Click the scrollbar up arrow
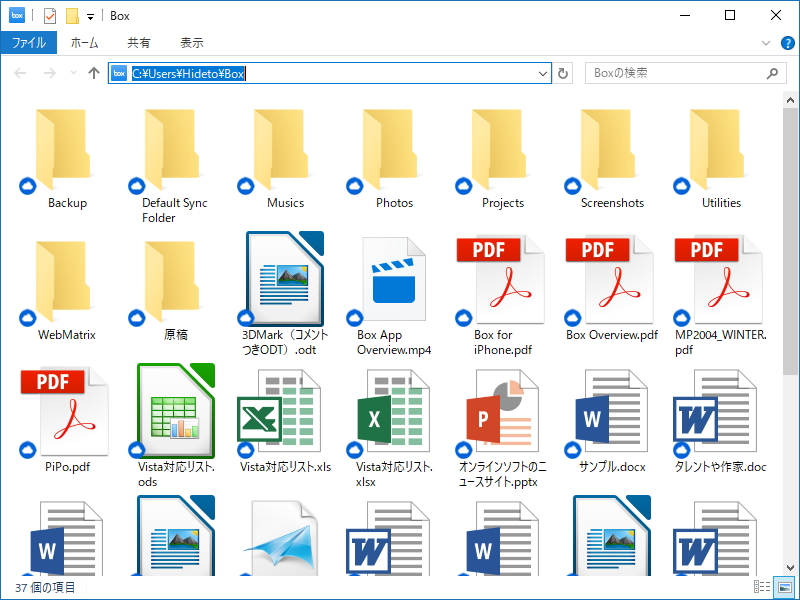The height and width of the screenshot is (600, 800). [x=790, y=101]
